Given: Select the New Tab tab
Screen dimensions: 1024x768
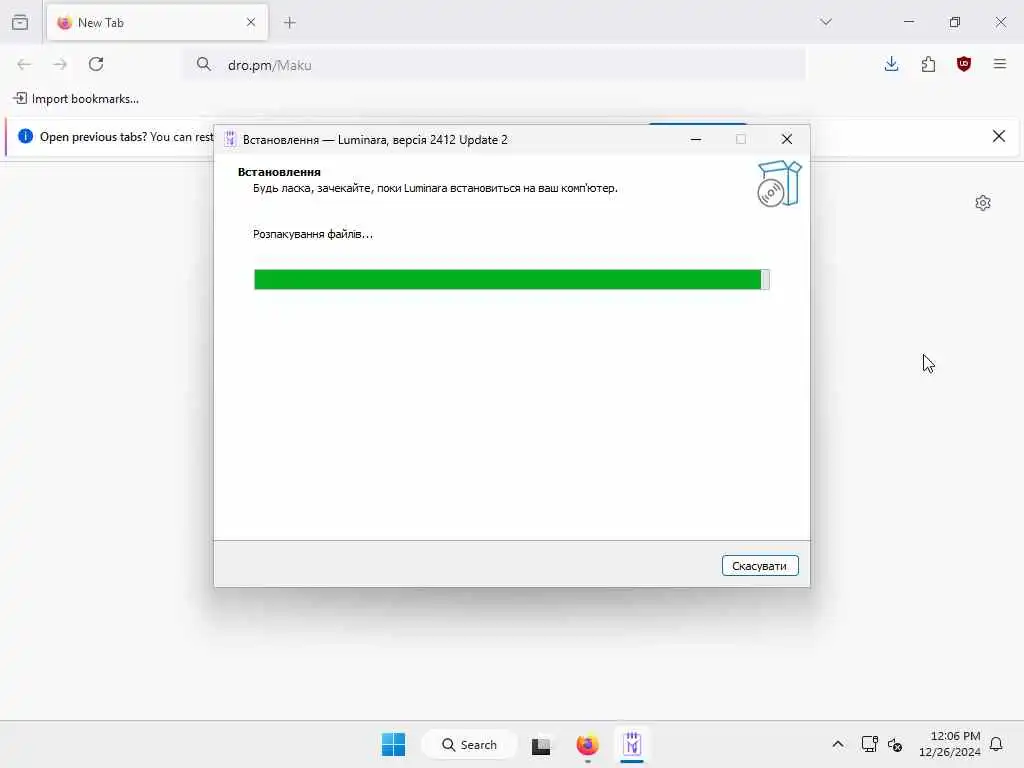Looking at the screenshot, I should tap(157, 23).
